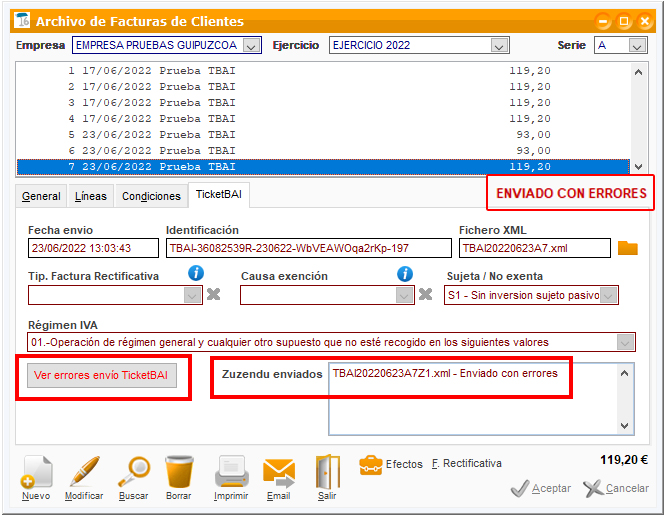This screenshot has height=516, width=665.
Task: Open the XML file folder icon
Action: [628, 248]
